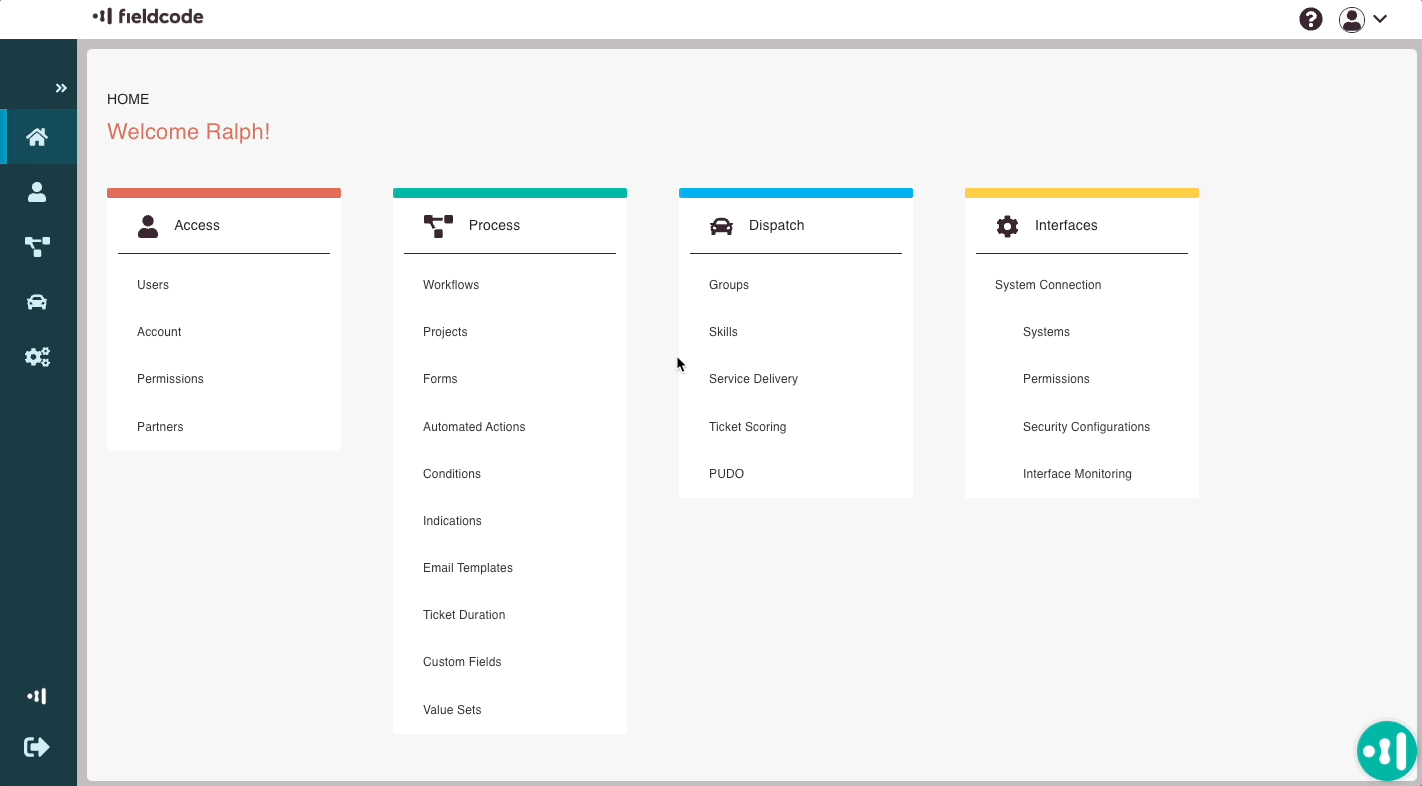1422x786 pixels.
Task: Open the Home sidebar icon
Action: tap(37, 137)
